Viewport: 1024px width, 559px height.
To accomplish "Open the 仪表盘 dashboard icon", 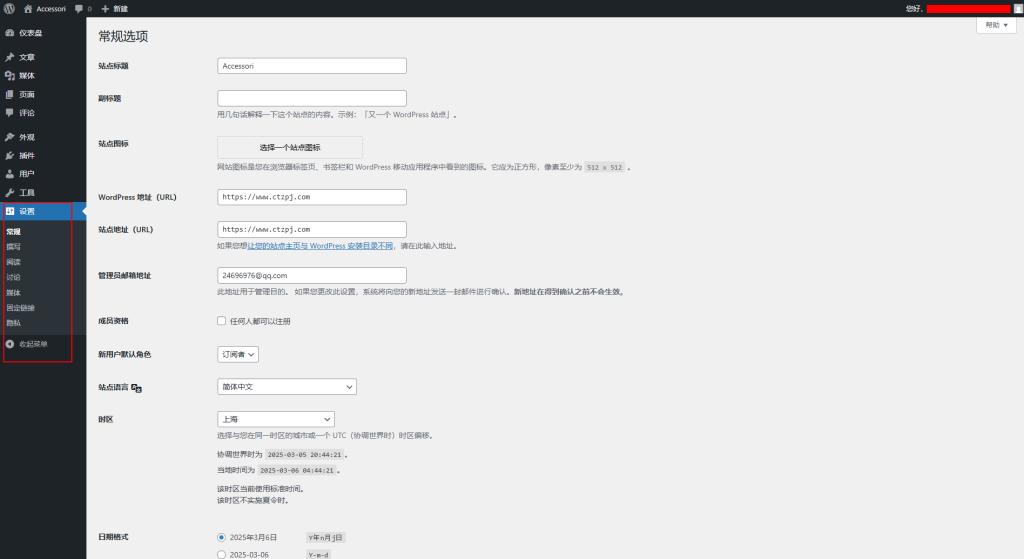I will click(x=10, y=33).
